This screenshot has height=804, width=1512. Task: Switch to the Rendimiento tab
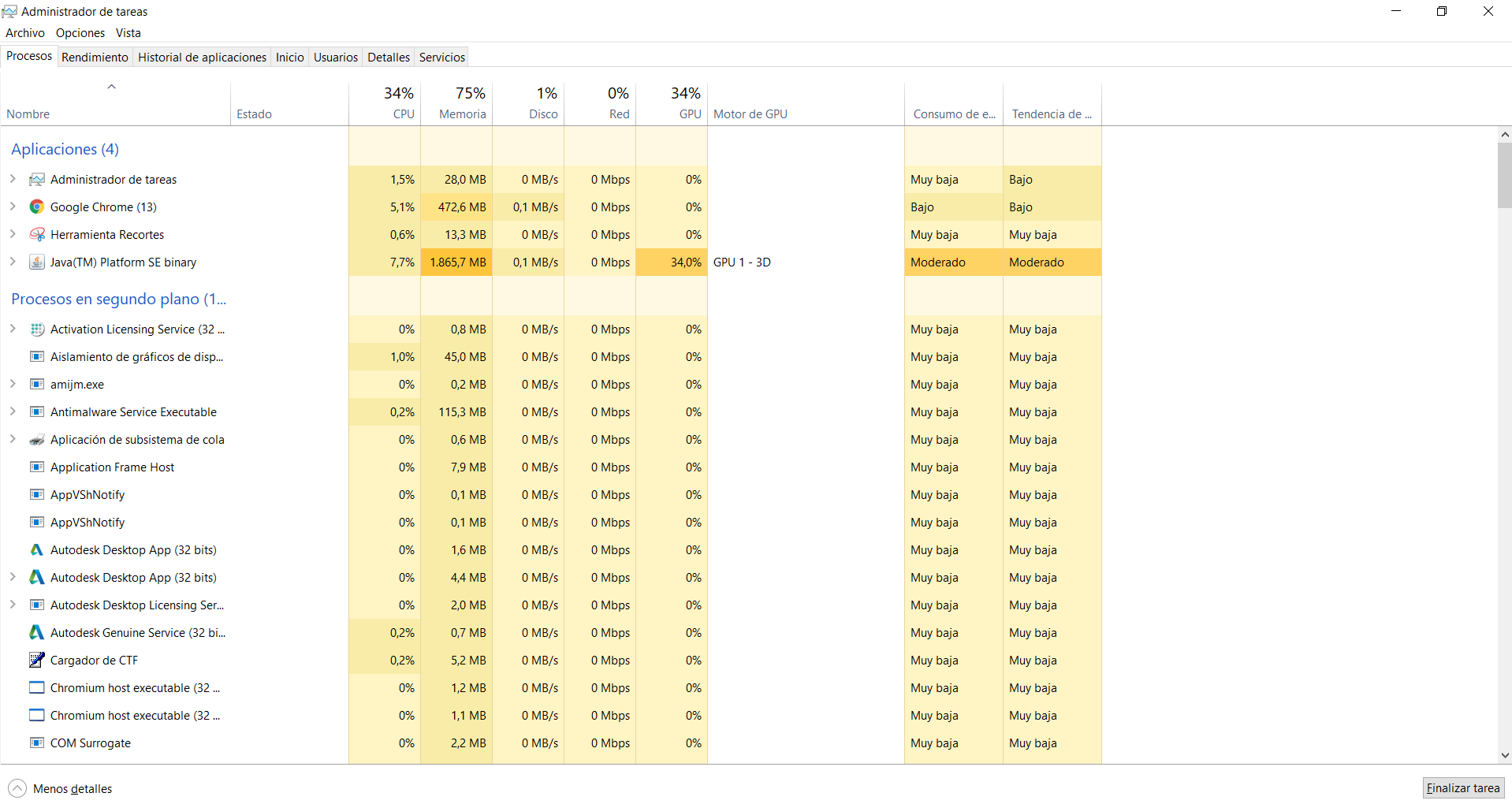95,58
